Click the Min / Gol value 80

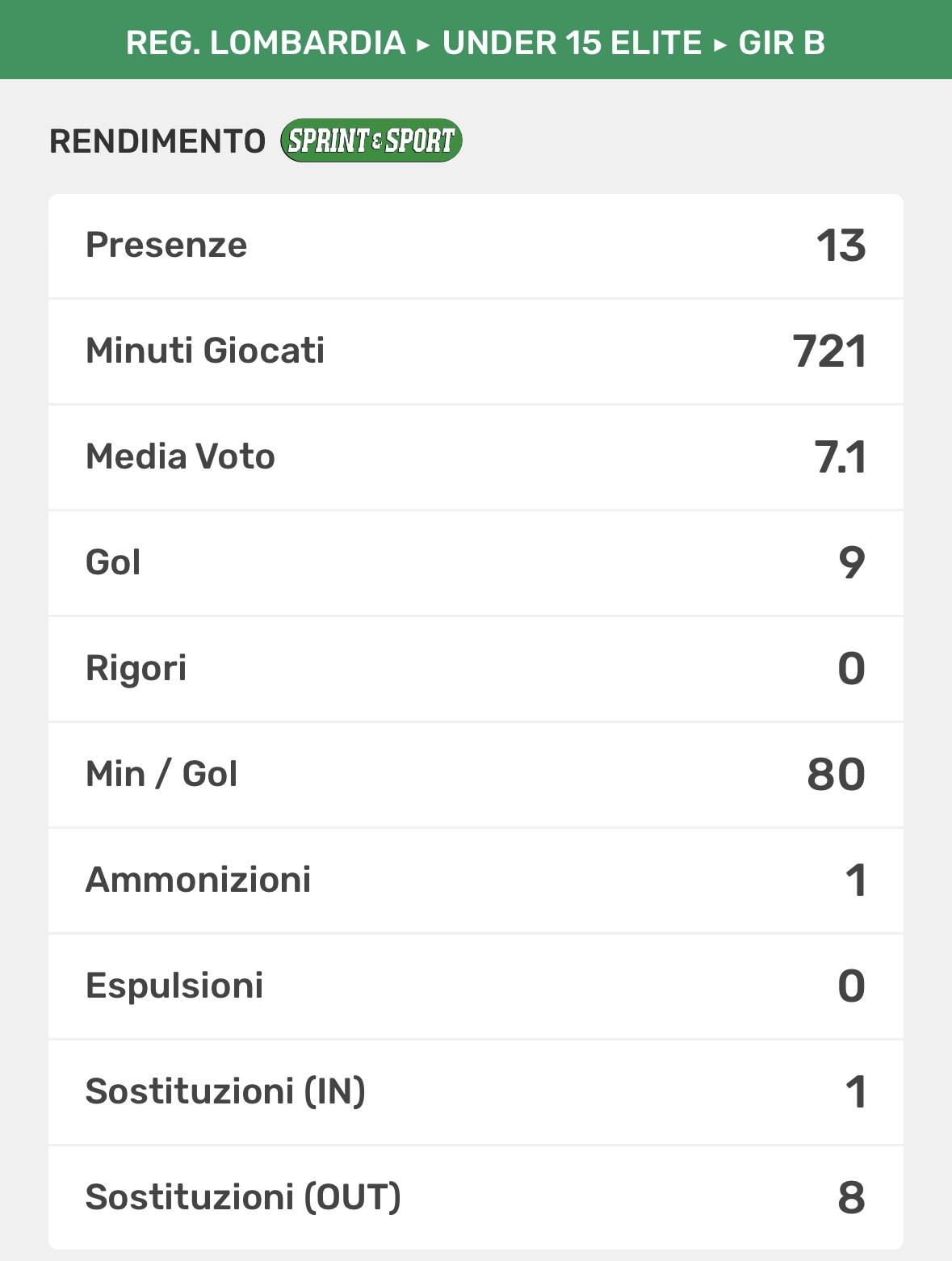coord(836,775)
